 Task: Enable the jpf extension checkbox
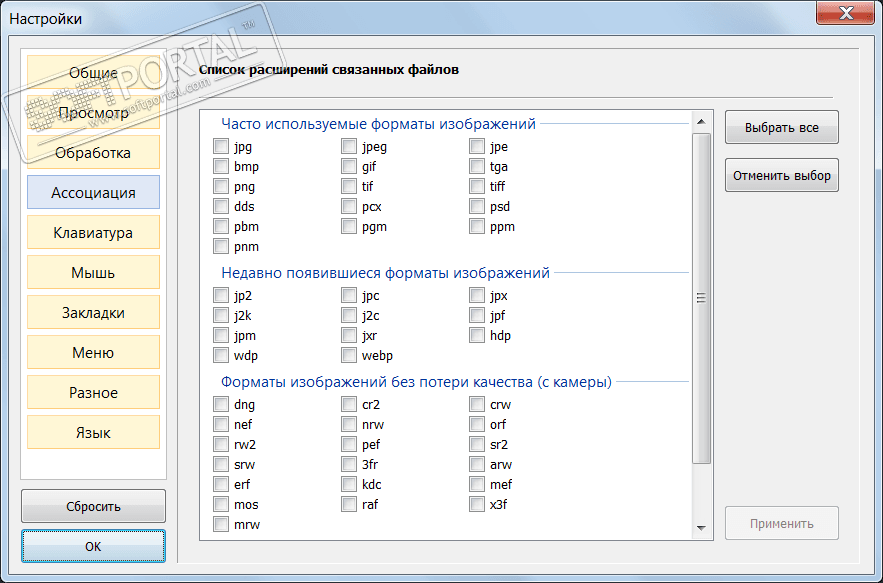(476, 315)
